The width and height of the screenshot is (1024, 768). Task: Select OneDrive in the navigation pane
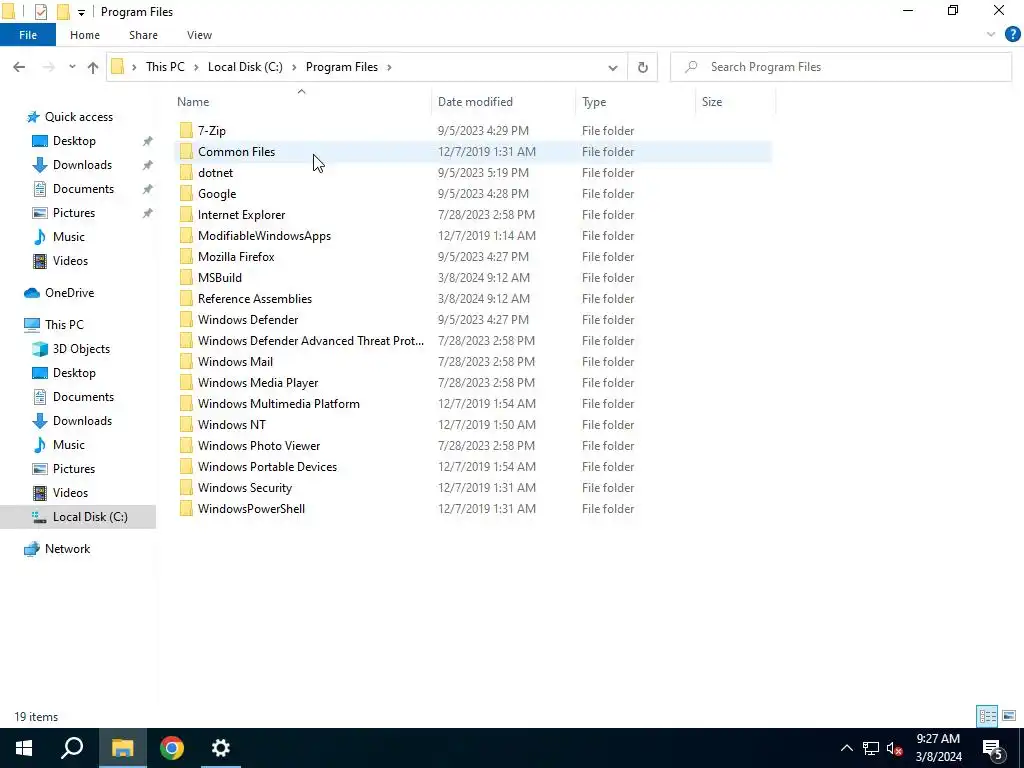[x=69, y=293]
